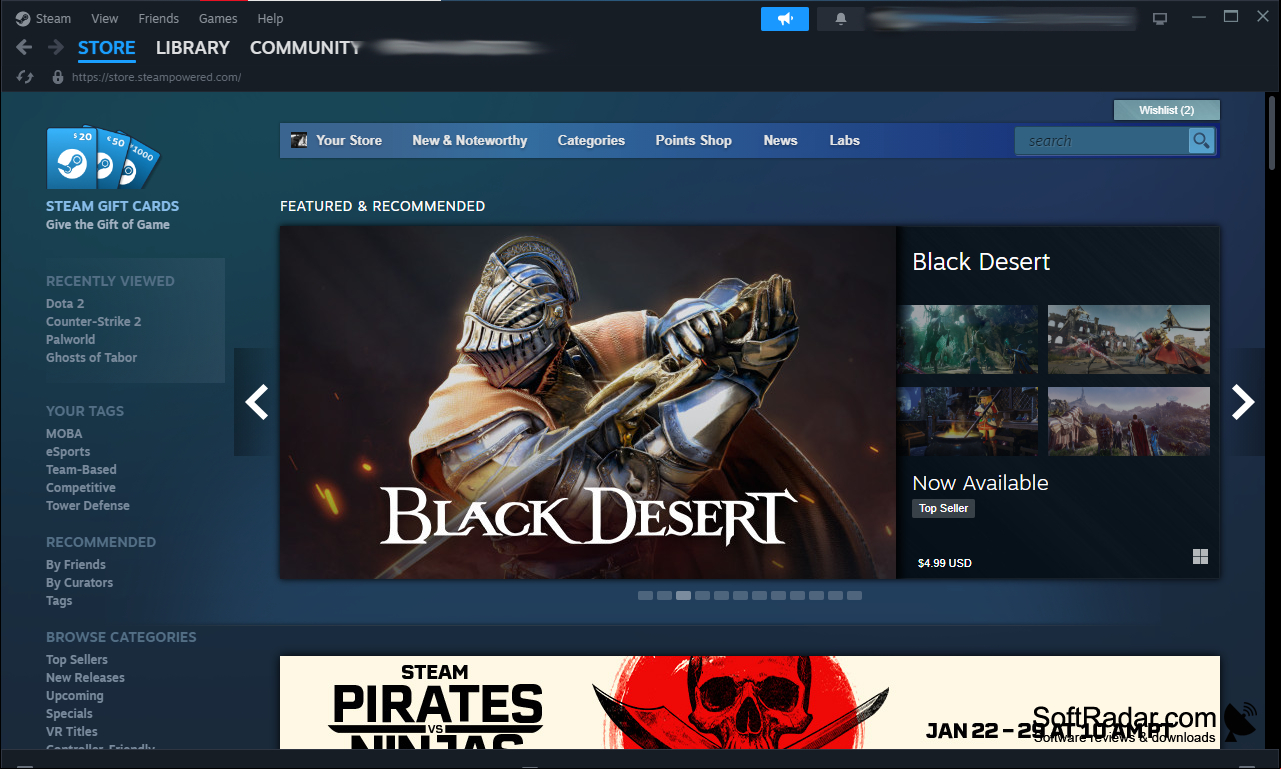
Task: Show next featured game arrow
Action: tap(1243, 402)
